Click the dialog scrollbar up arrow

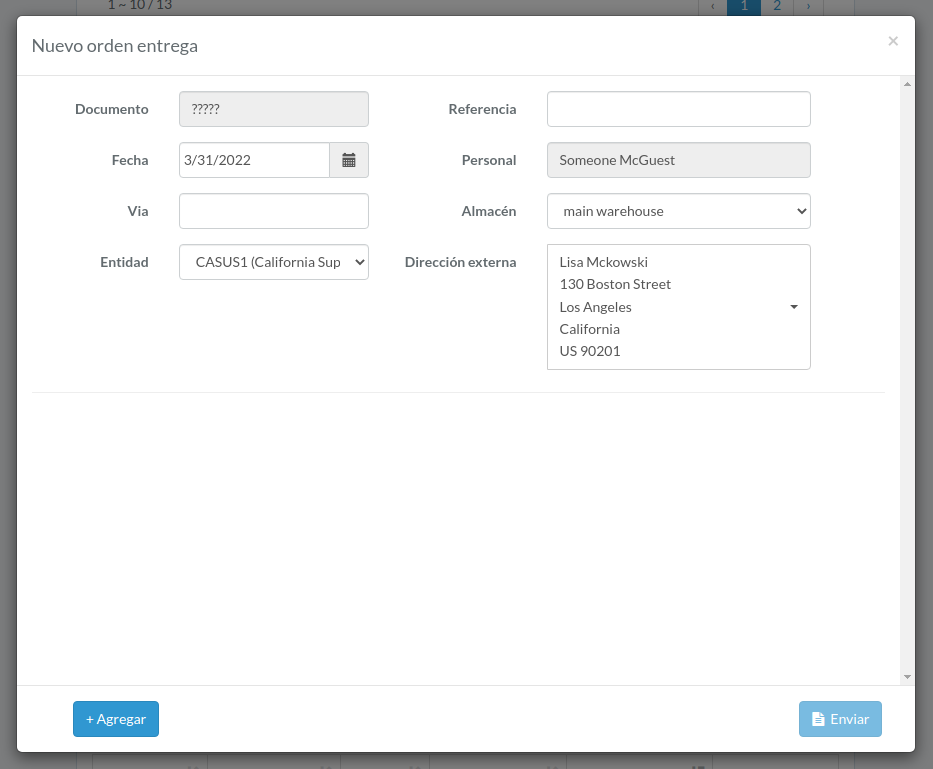click(x=907, y=85)
